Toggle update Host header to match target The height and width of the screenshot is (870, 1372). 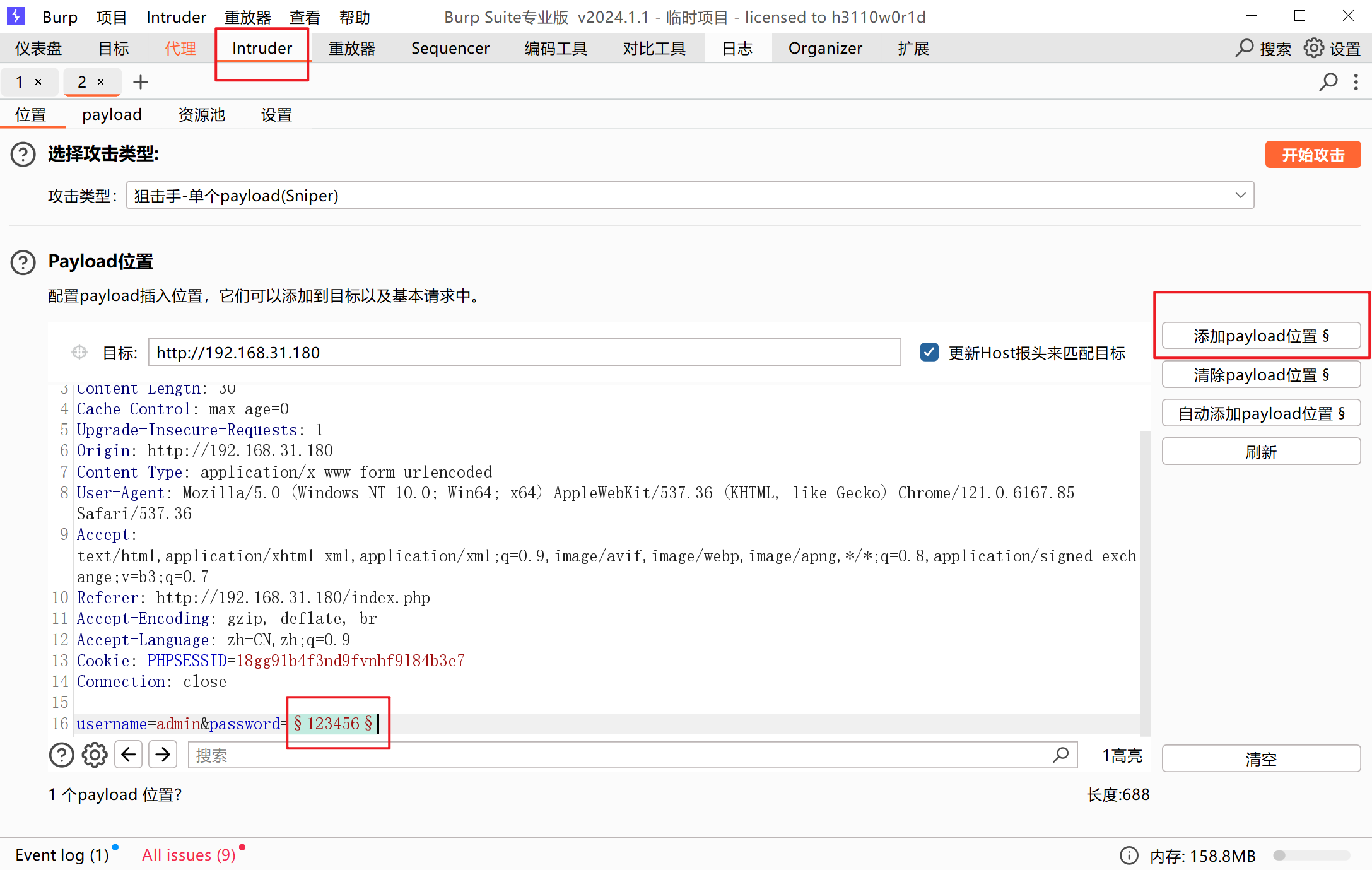point(929,352)
